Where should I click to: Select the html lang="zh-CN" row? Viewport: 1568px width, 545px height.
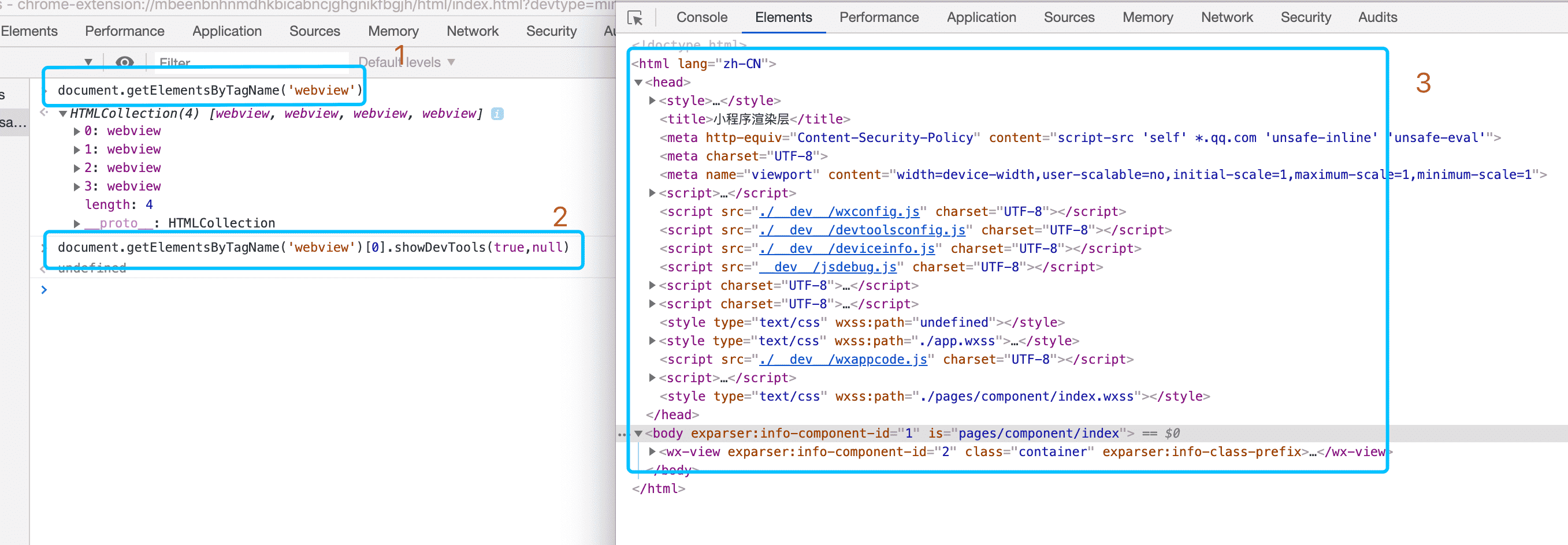point(704,64)
